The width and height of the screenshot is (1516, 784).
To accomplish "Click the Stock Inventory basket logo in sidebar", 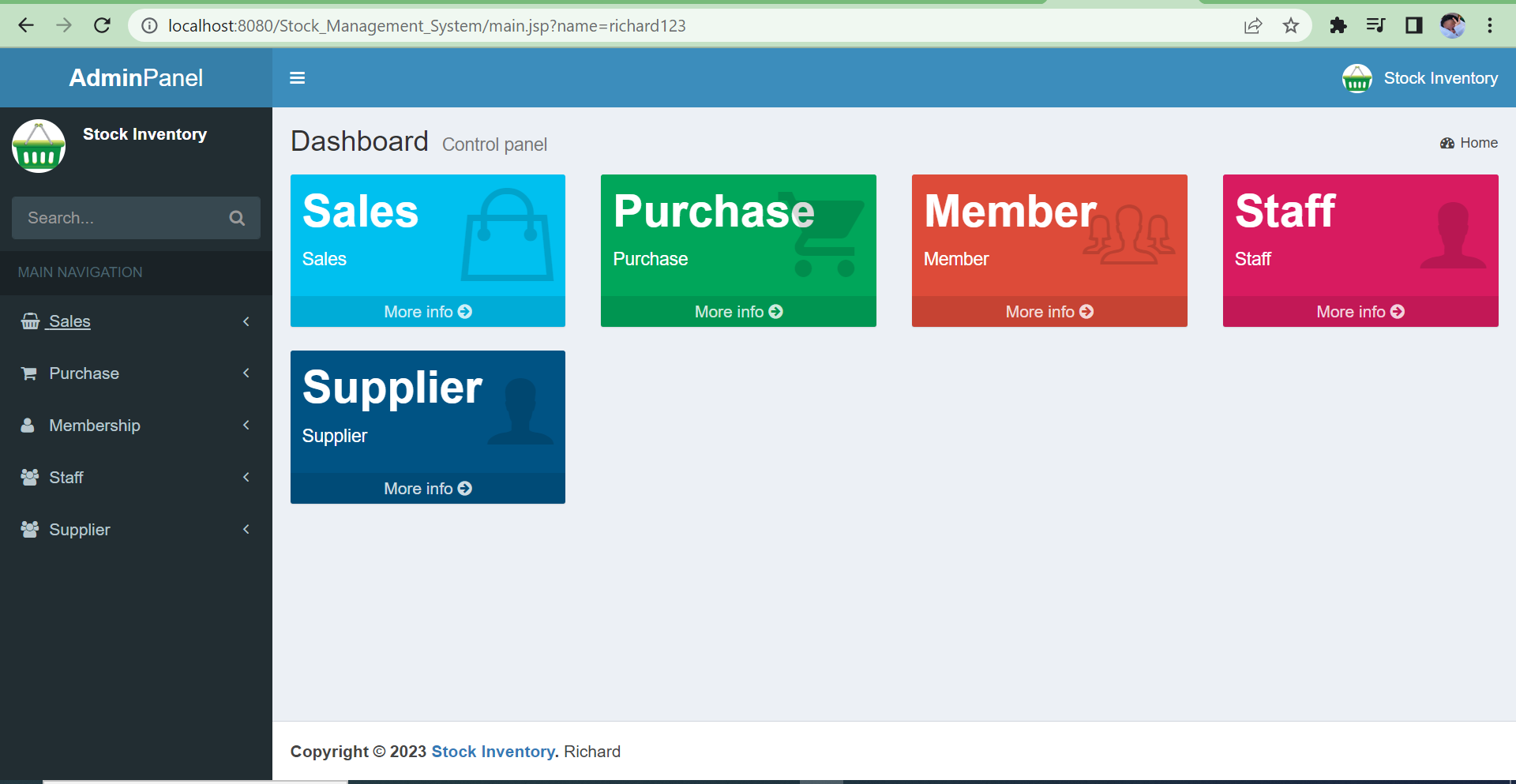I will (38, 145).
